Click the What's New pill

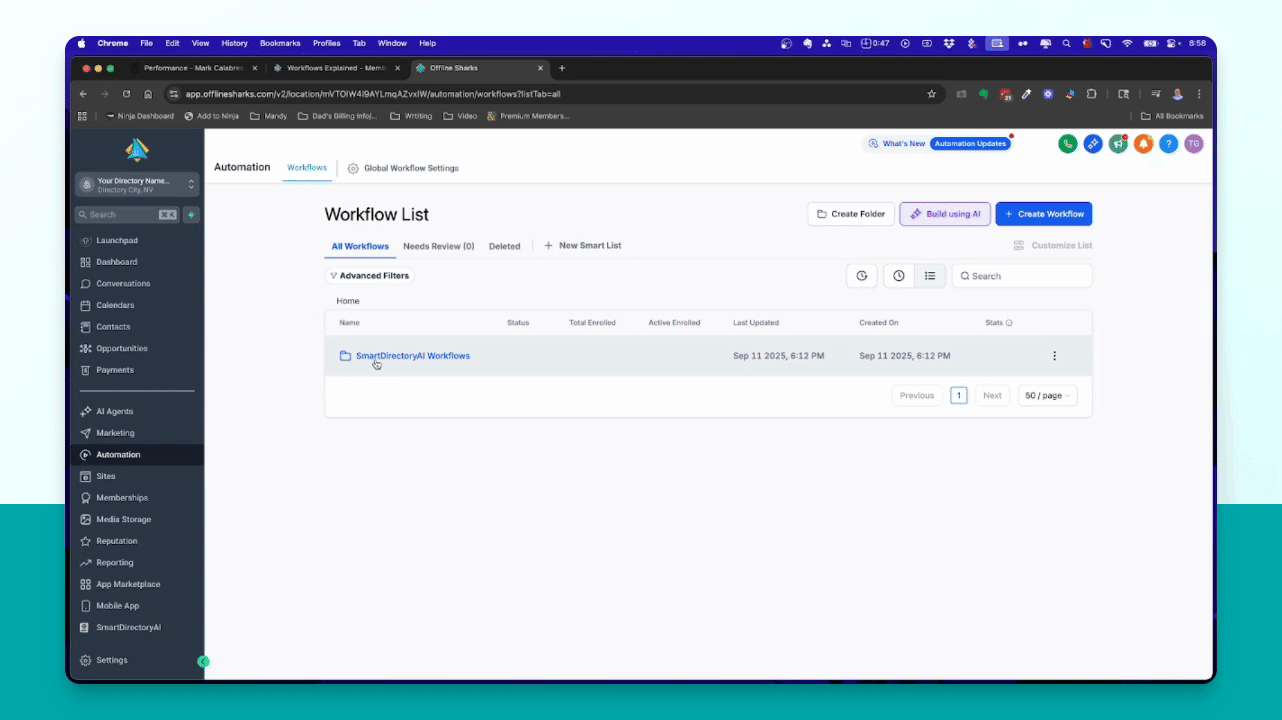(x=897, y=144)
